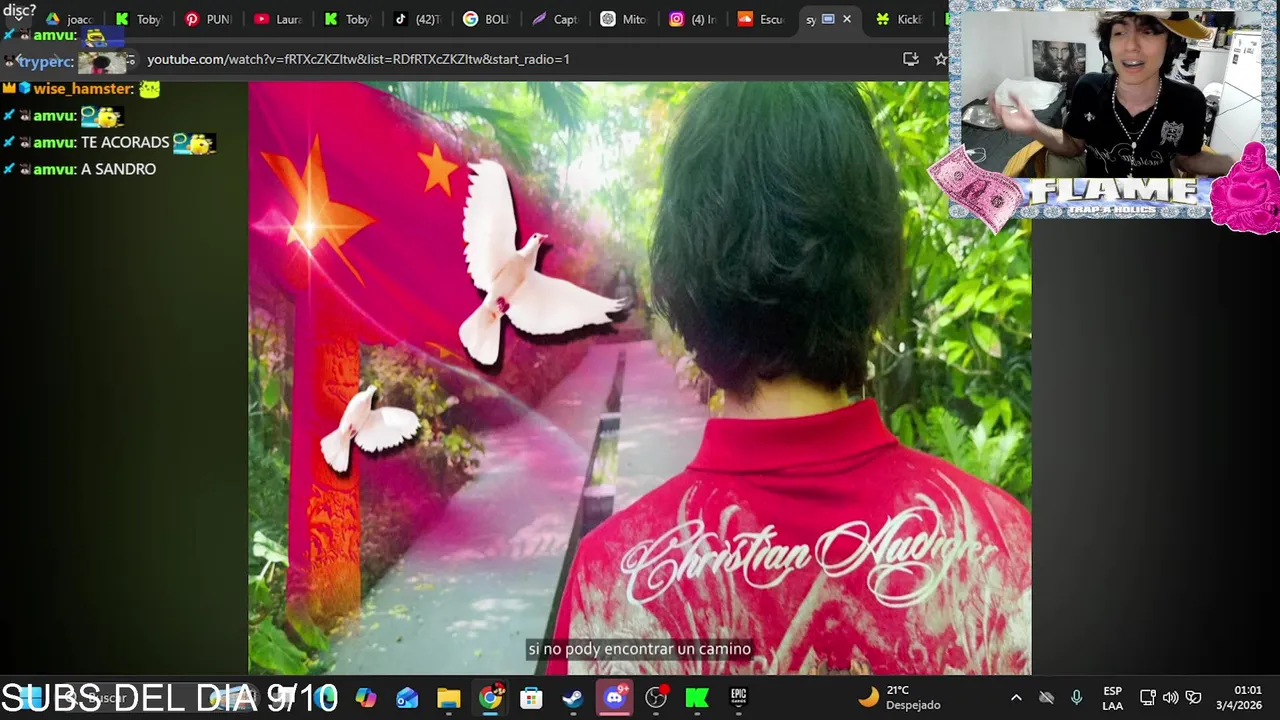Close the active YouTube tab

pyautogui.click(x=847, y=19)
